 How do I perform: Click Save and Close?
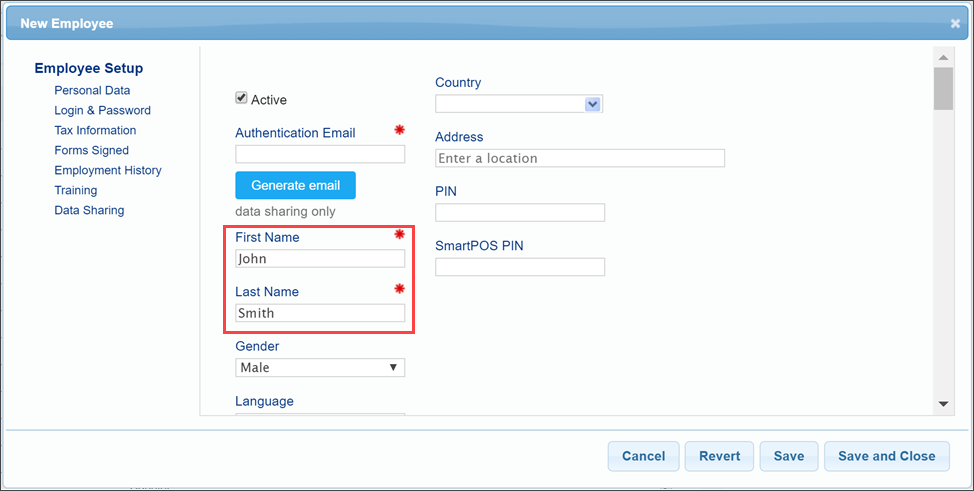tap(886, 456)
